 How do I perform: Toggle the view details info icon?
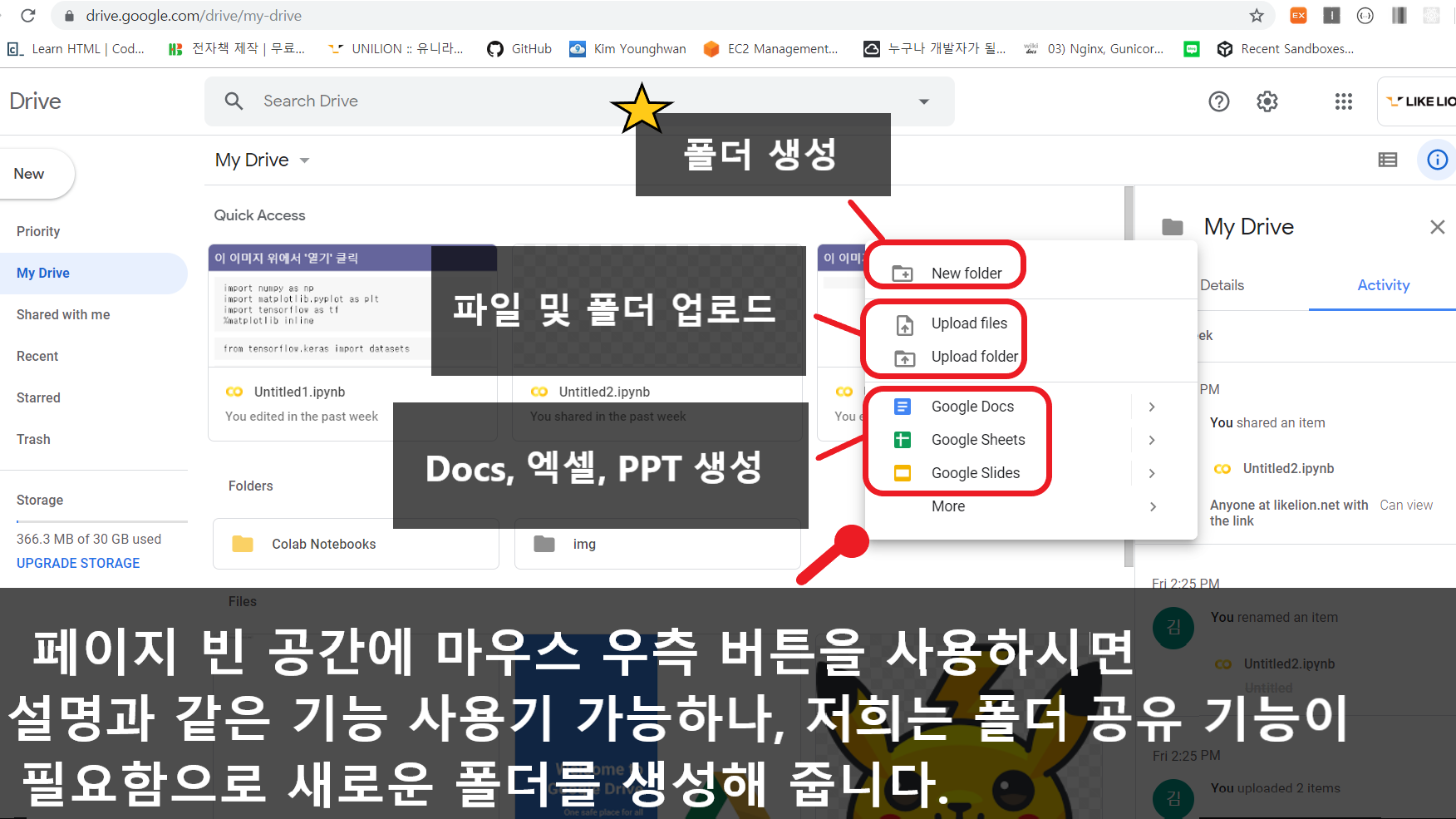tap(1437, 160)
